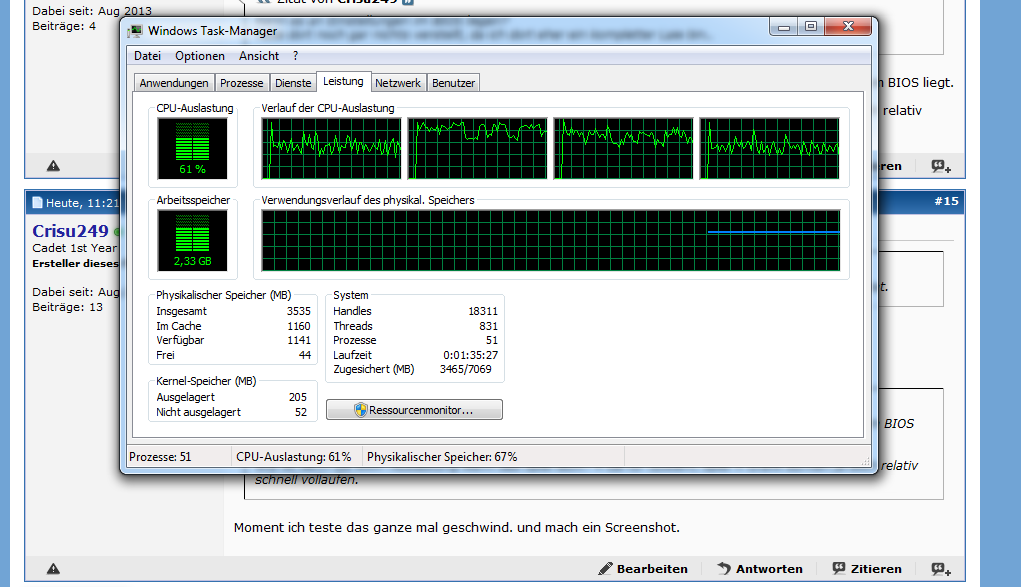Click the Laufzeit value 0:01:35:27

(x=470, y=355)
